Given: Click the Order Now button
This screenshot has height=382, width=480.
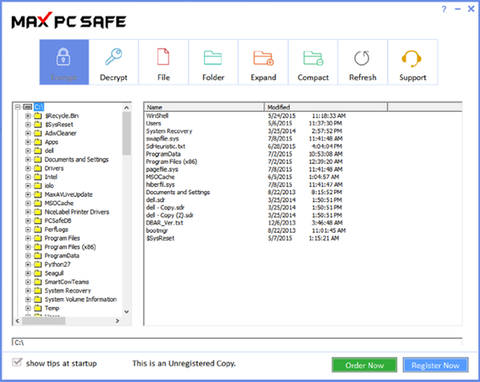Looking at the screenshot, I should click(364, 365).
